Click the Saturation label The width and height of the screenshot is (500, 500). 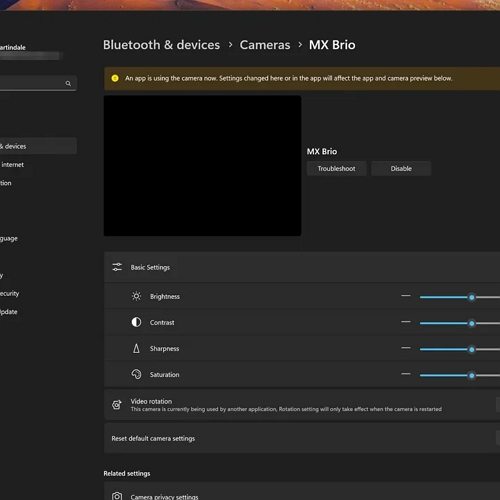tap(164, 374)
